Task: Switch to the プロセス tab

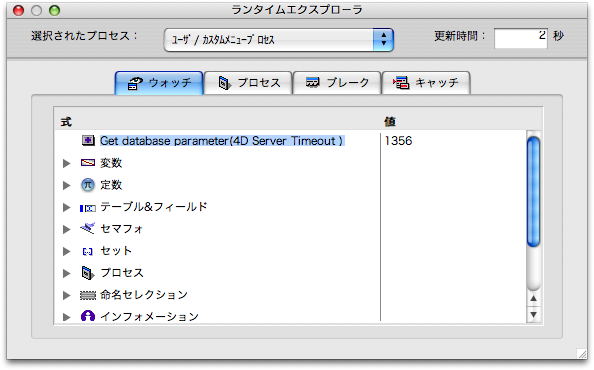Action: 248,83
